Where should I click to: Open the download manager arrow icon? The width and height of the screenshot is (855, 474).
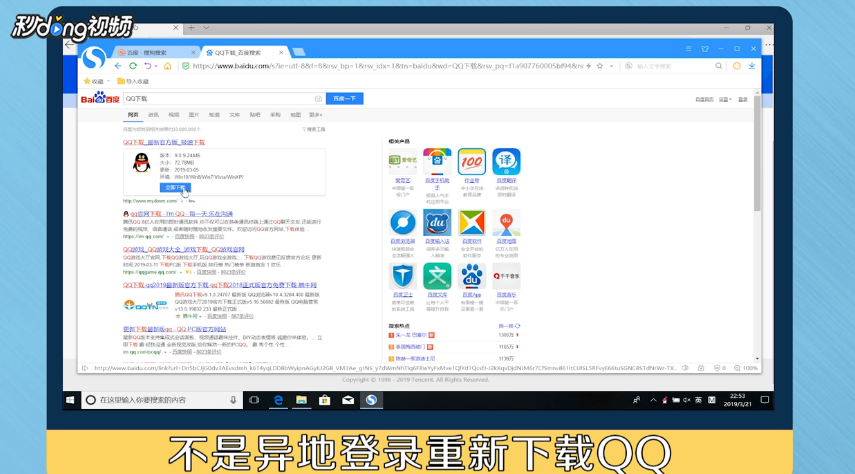(x=752, y=66)
